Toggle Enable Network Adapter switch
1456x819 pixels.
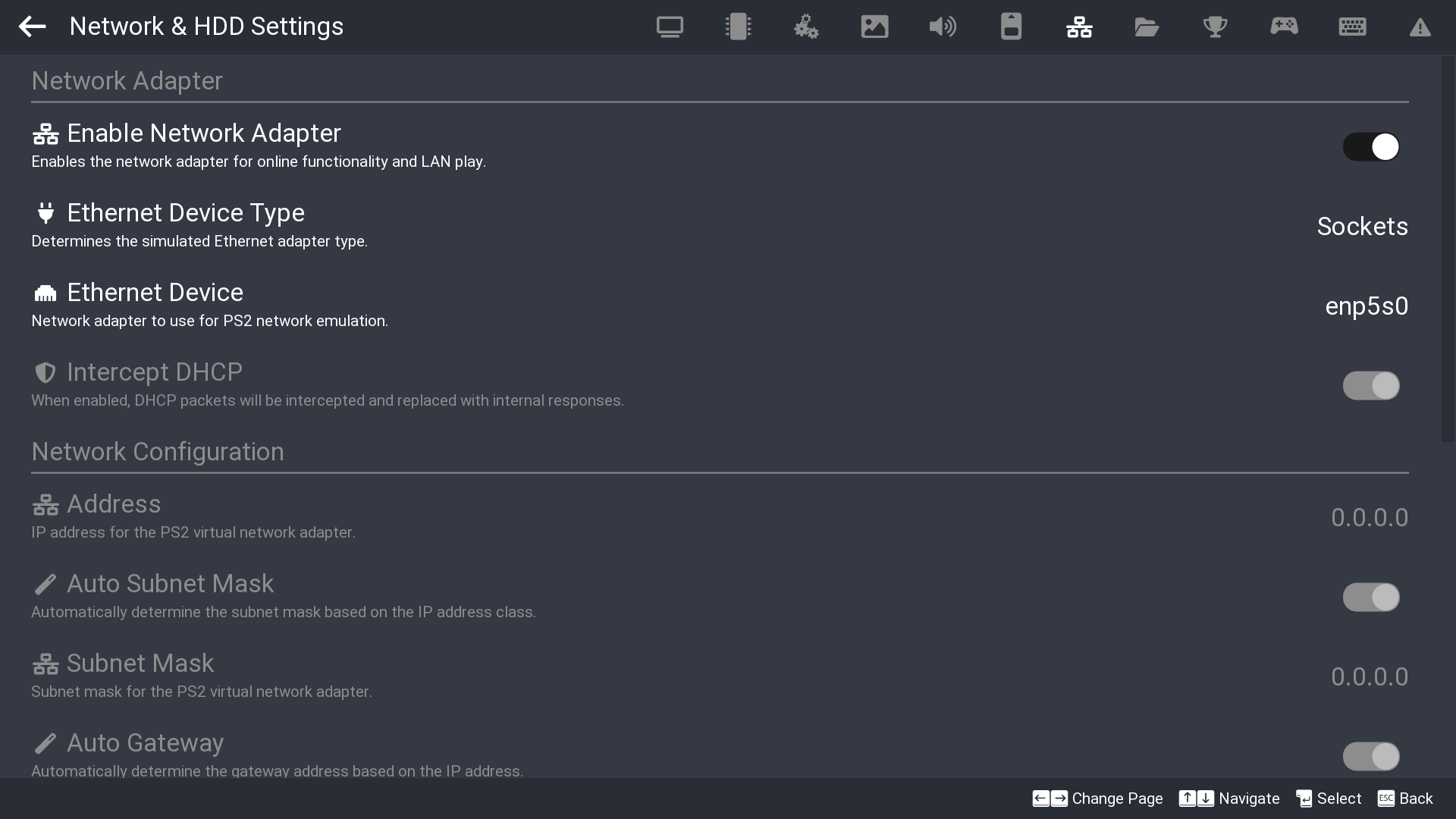pyautogui.click(x=1370, y=147)
